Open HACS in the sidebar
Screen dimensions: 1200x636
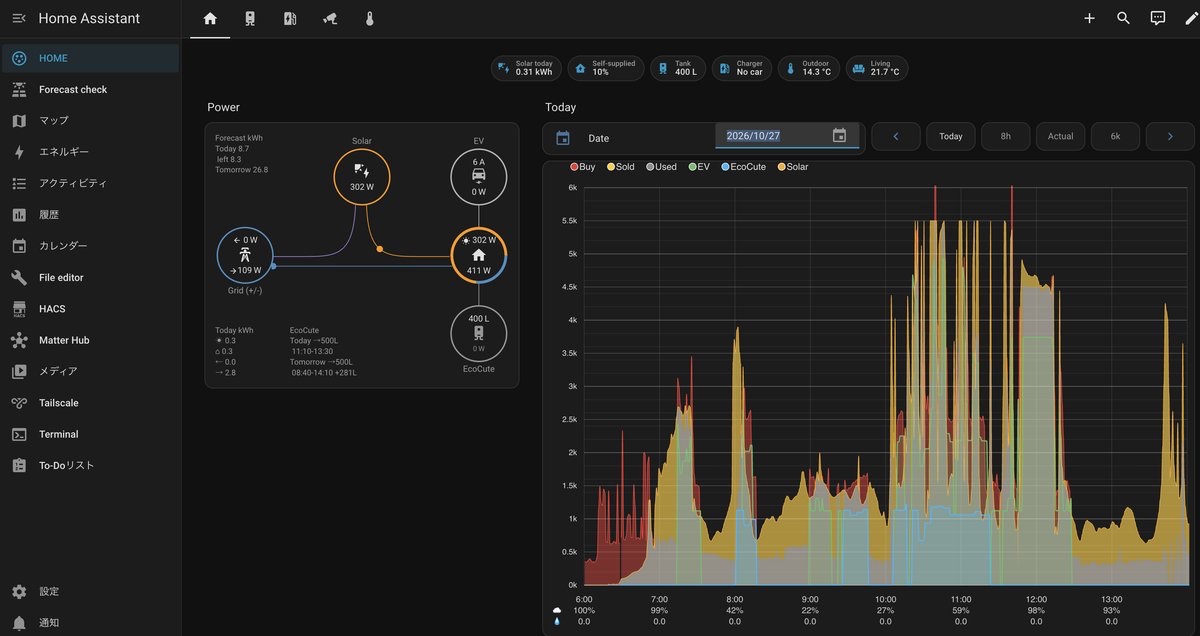[91, 309]
